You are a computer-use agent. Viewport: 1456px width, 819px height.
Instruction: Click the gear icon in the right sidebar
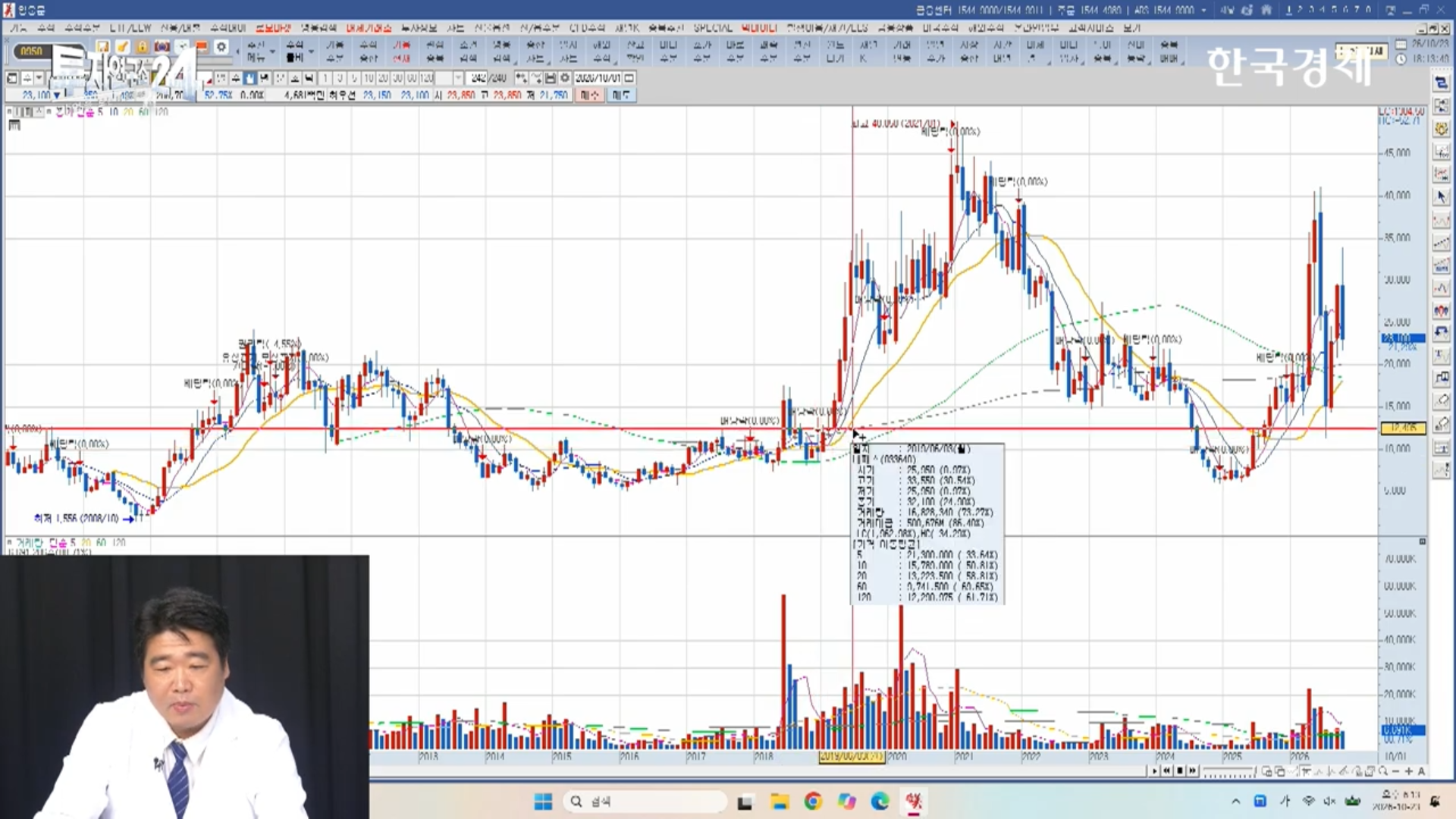point(1441,129)
